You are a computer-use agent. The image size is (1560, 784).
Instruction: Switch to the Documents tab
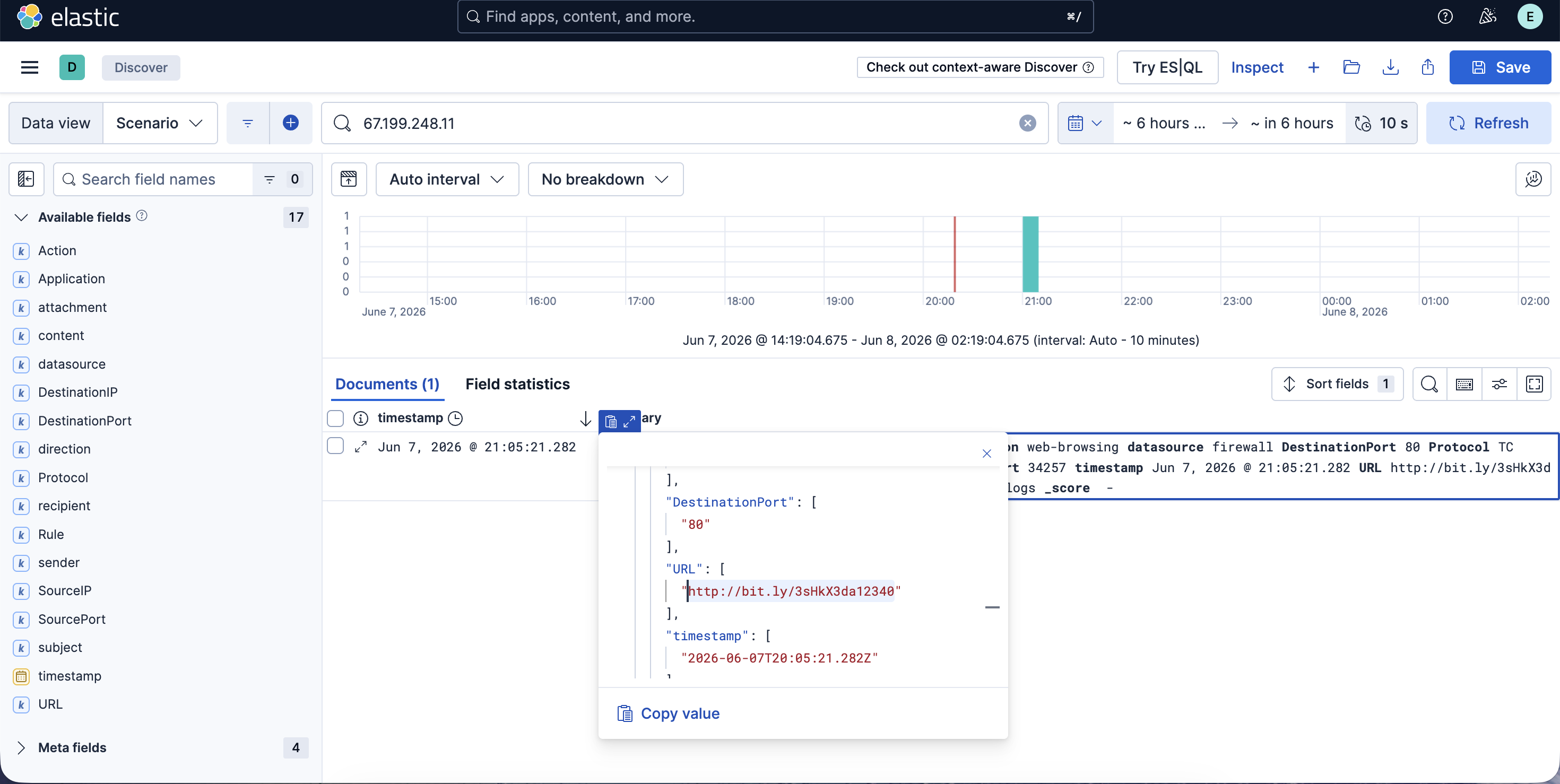[x=387, y=384]
